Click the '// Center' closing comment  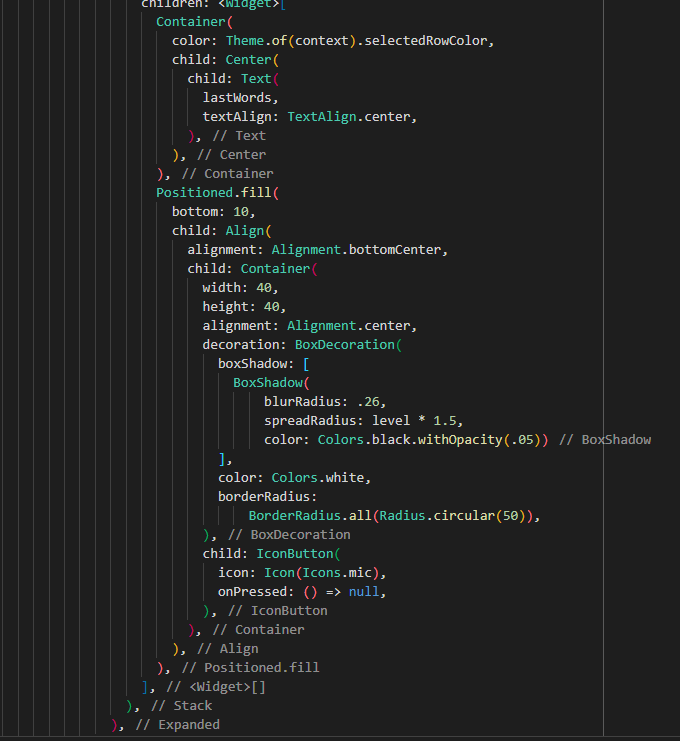click(232, 155)
